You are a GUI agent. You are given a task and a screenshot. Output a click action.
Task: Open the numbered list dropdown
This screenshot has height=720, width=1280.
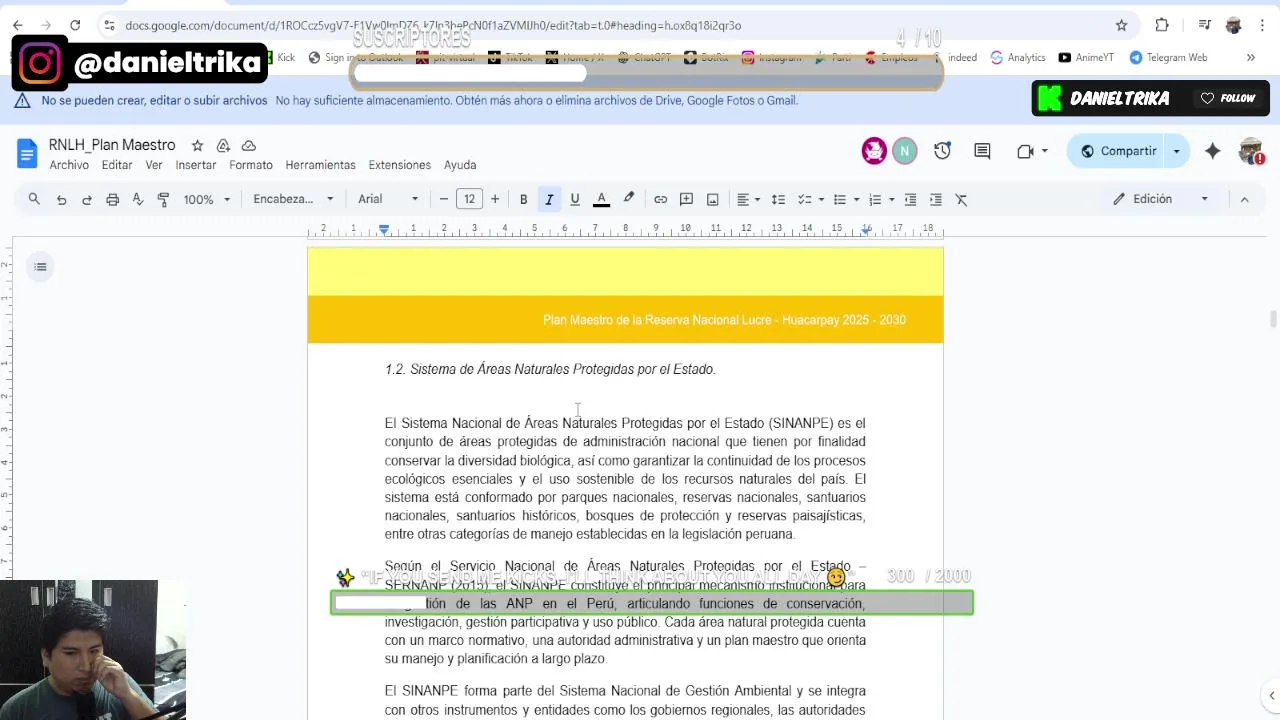[881, 199]
